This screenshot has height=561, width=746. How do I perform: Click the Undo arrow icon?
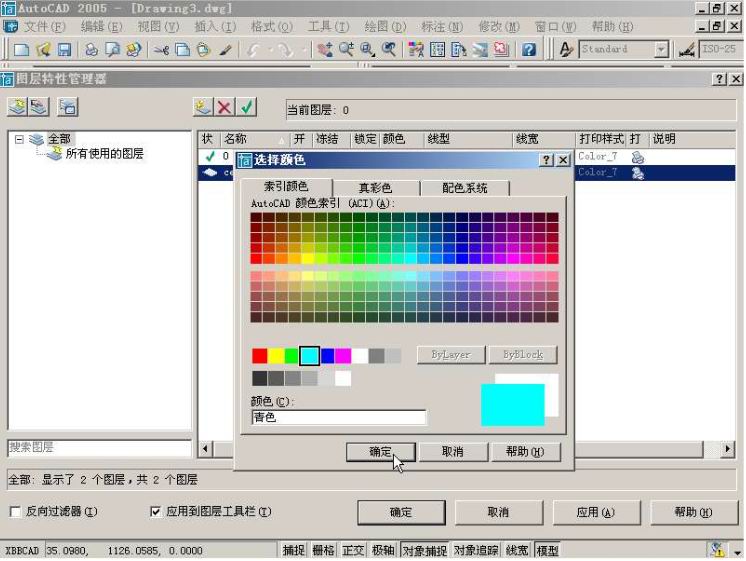254,49
